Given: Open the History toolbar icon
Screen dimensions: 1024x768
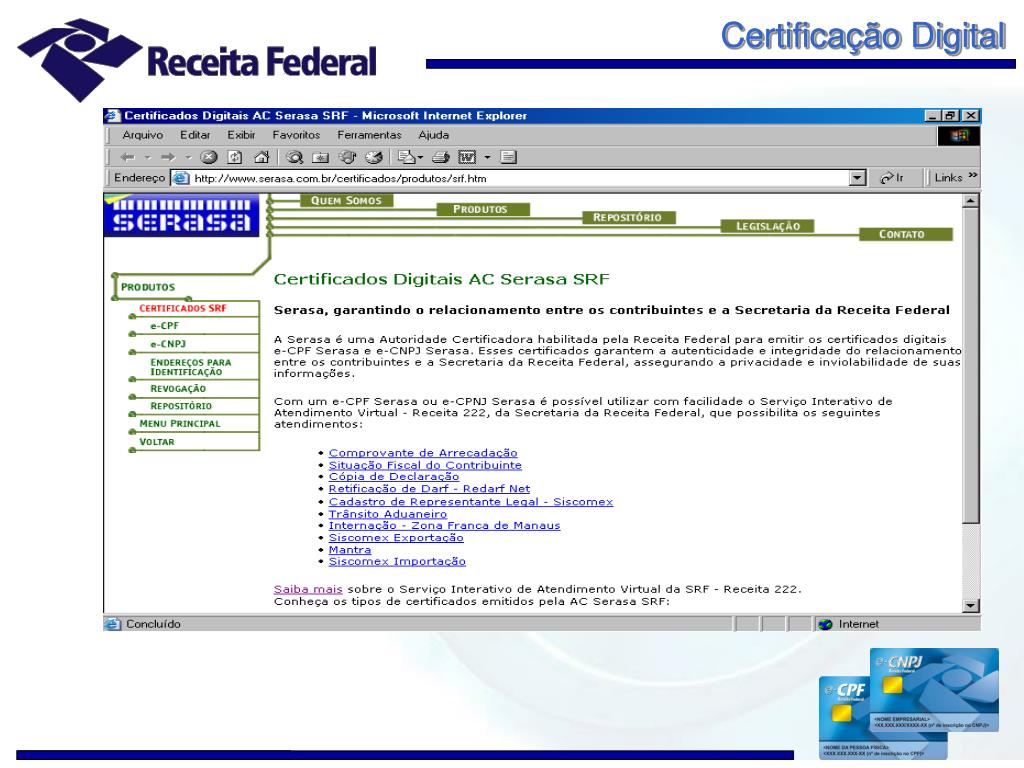Looking at the screenshot, I should pyautogui.click(x=374, y=157).
